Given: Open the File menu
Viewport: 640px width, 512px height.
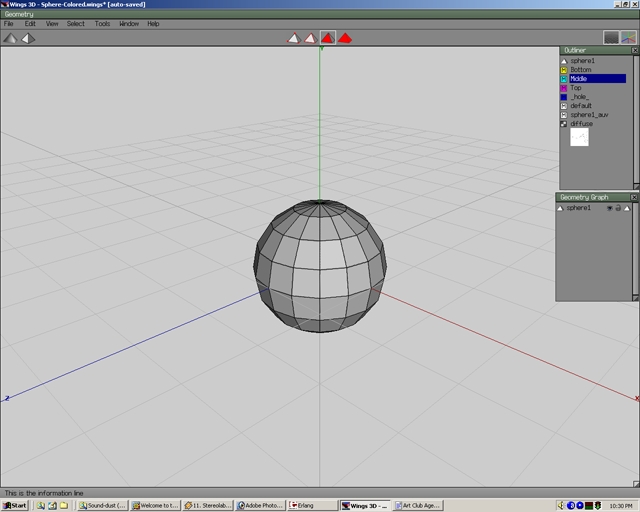Looking at the screenshot, I should [x=9, y=24].
